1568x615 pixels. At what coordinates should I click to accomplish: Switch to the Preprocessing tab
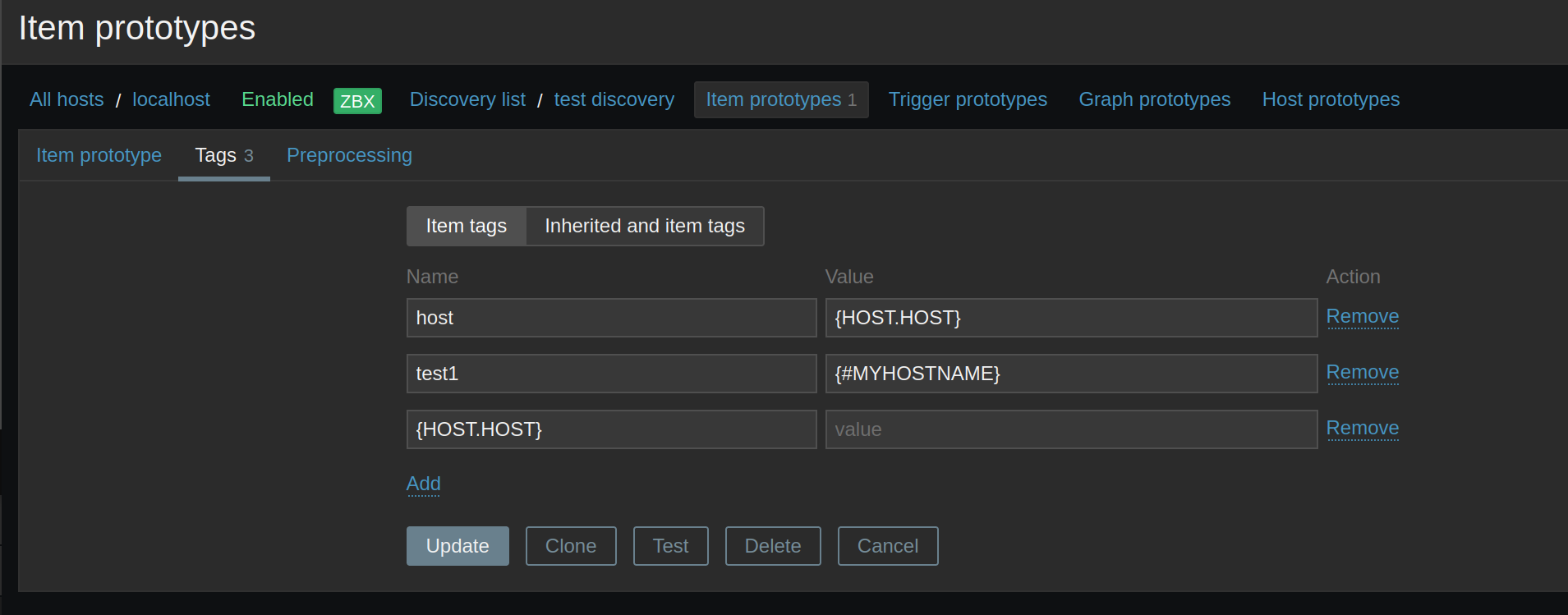pos(349,155)
